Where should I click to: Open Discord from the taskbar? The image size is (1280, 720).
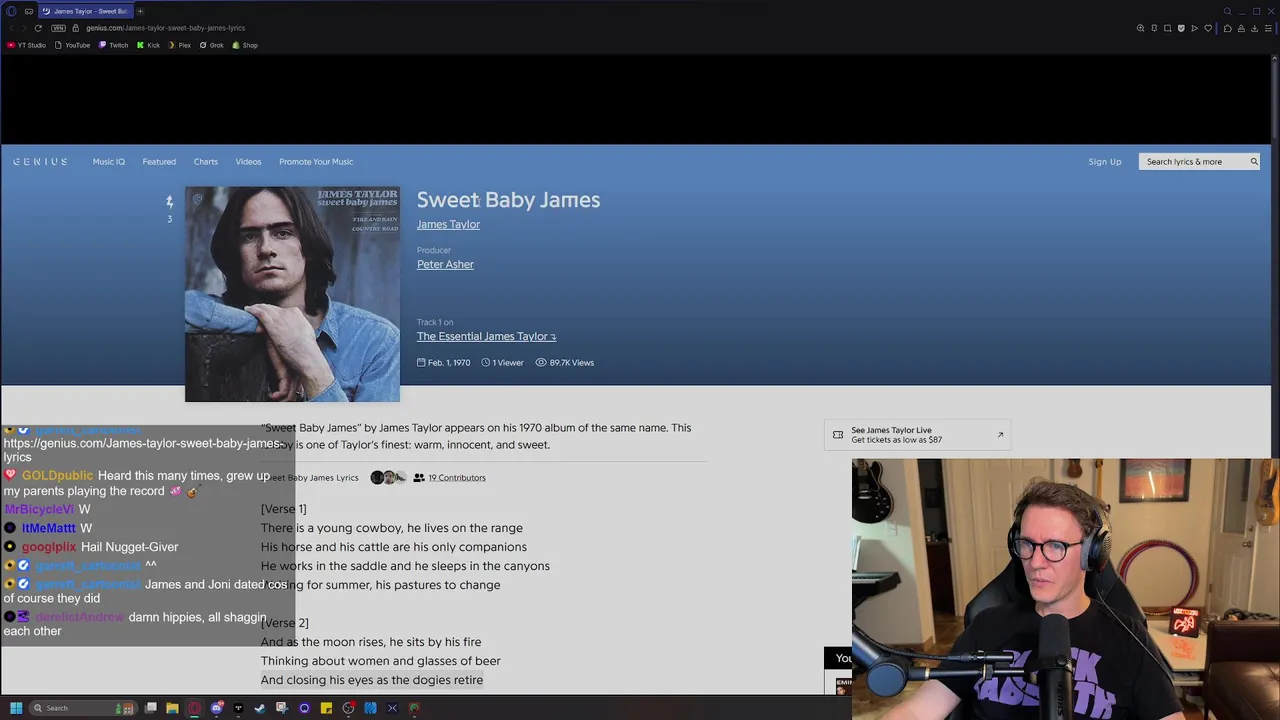[216, 708]
